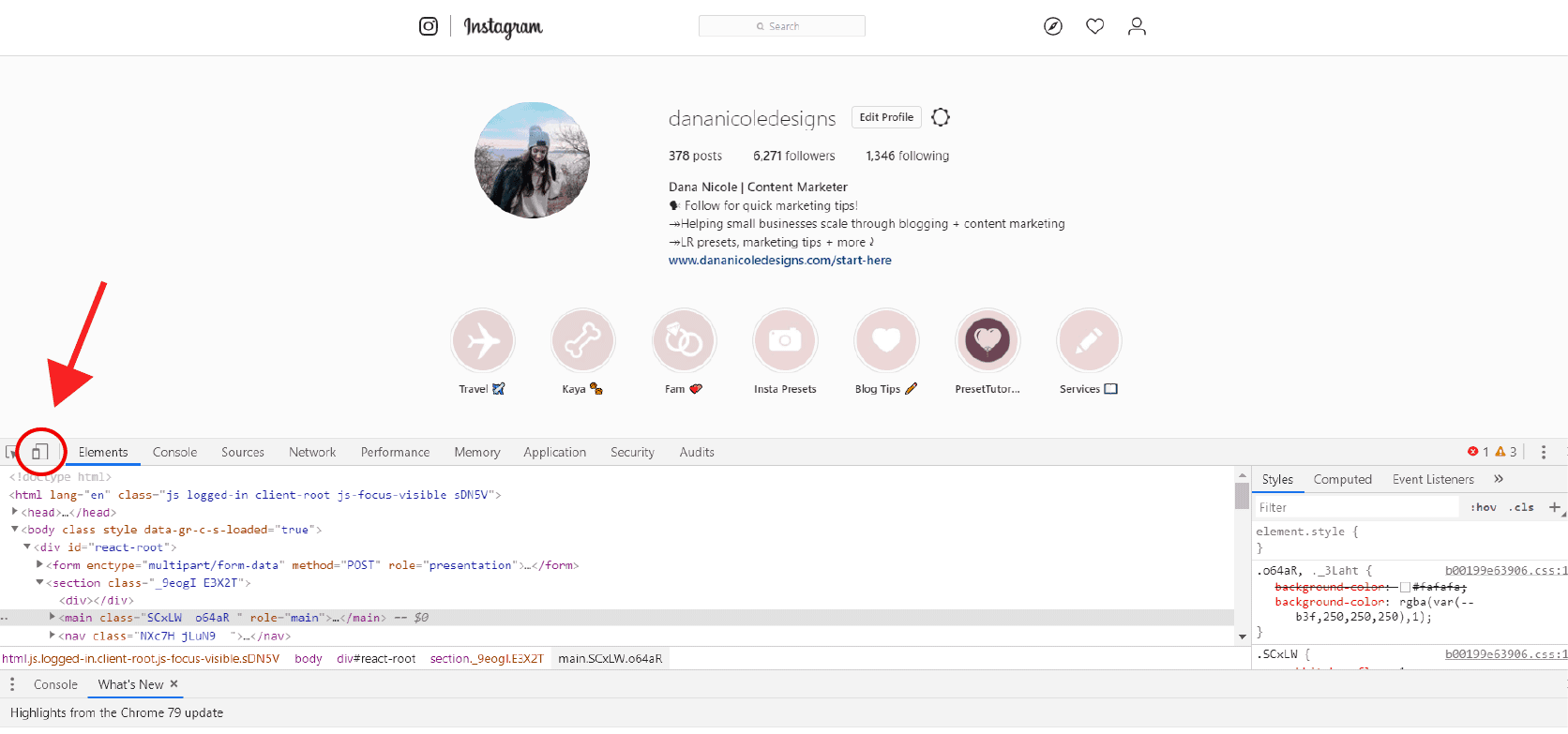Switch to the Application tab
The width and height of the screenshot is (1568, 734).
(x=555, y=452)
